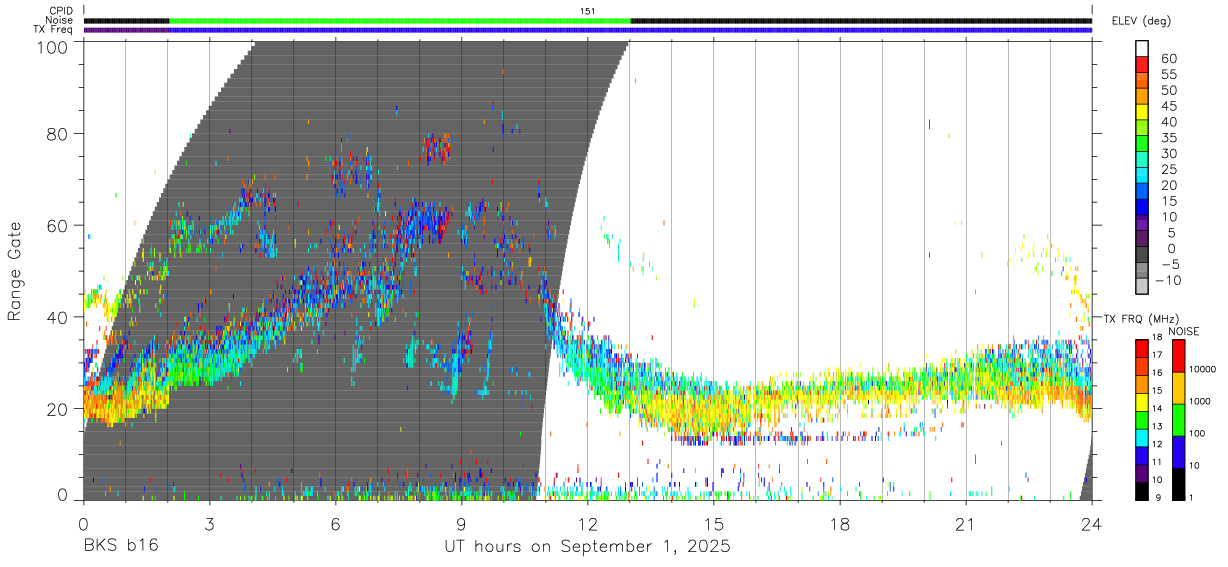Viewport: 1228px width, 567px height.
Task: Click the ELEV colorbar label 45
Action: point(1169,106)
